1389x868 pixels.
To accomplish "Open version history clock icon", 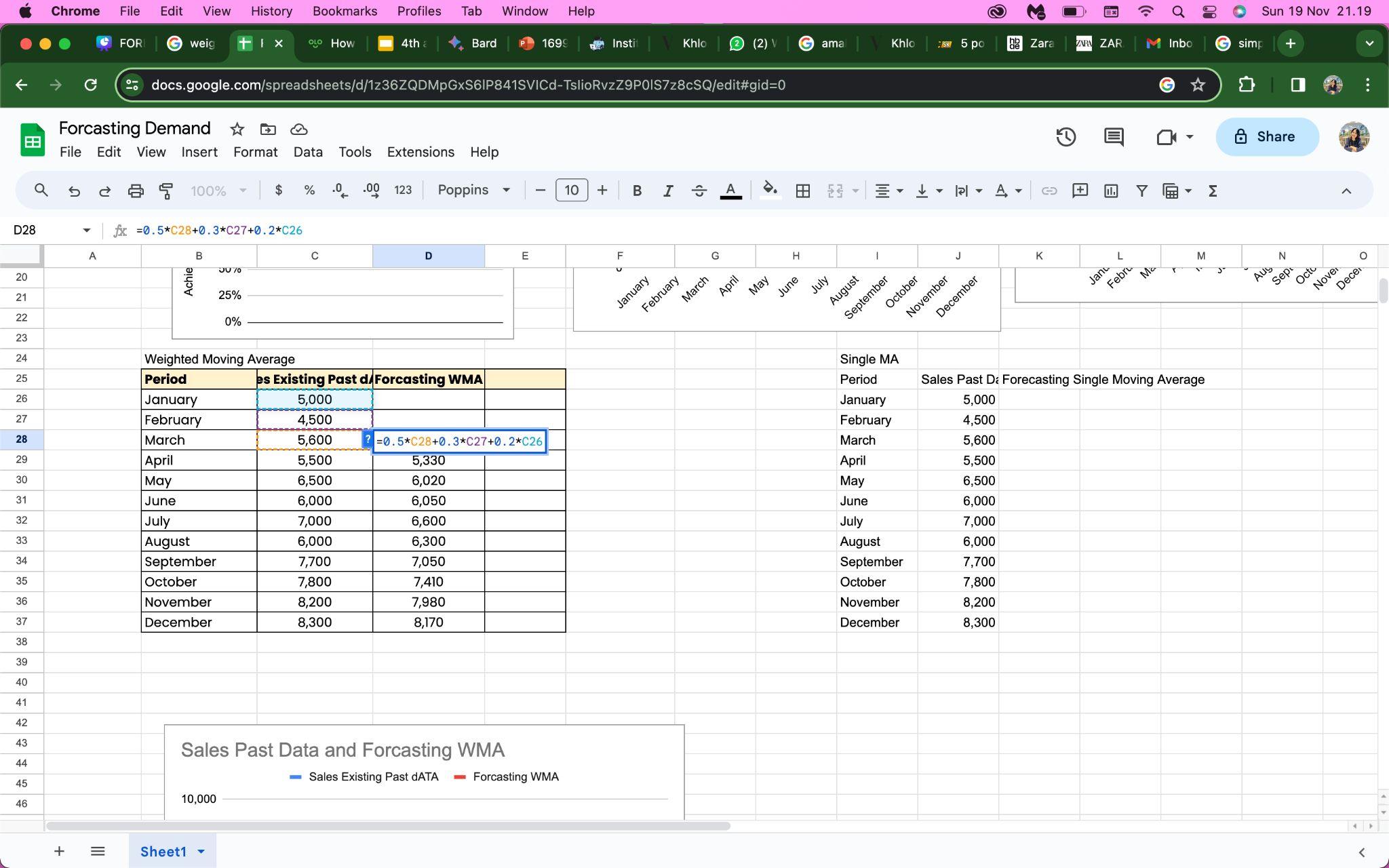I will (1065, 137).
